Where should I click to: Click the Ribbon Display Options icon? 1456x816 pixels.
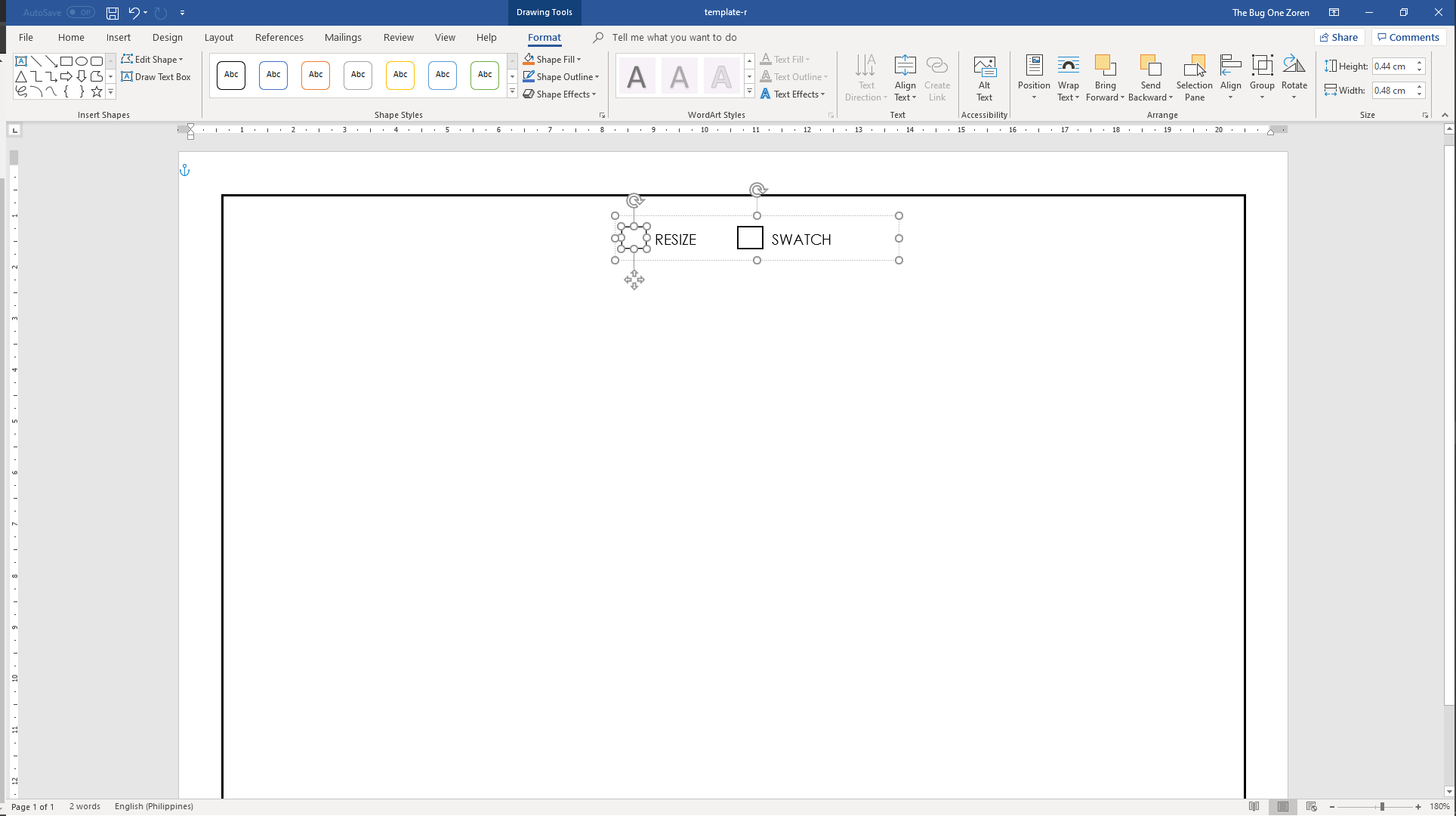(x=1334, y=13)
